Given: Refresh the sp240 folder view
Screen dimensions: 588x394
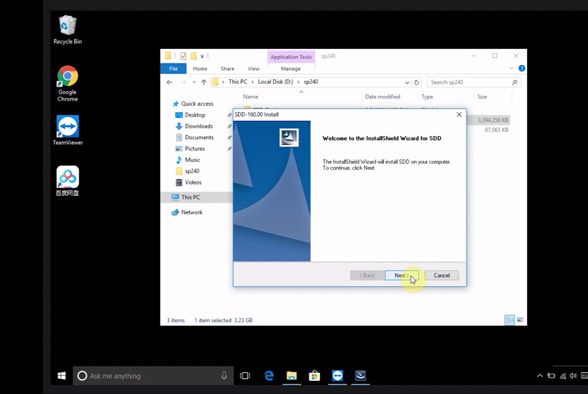Looking at the screenshot, I should tap(416, 82).
